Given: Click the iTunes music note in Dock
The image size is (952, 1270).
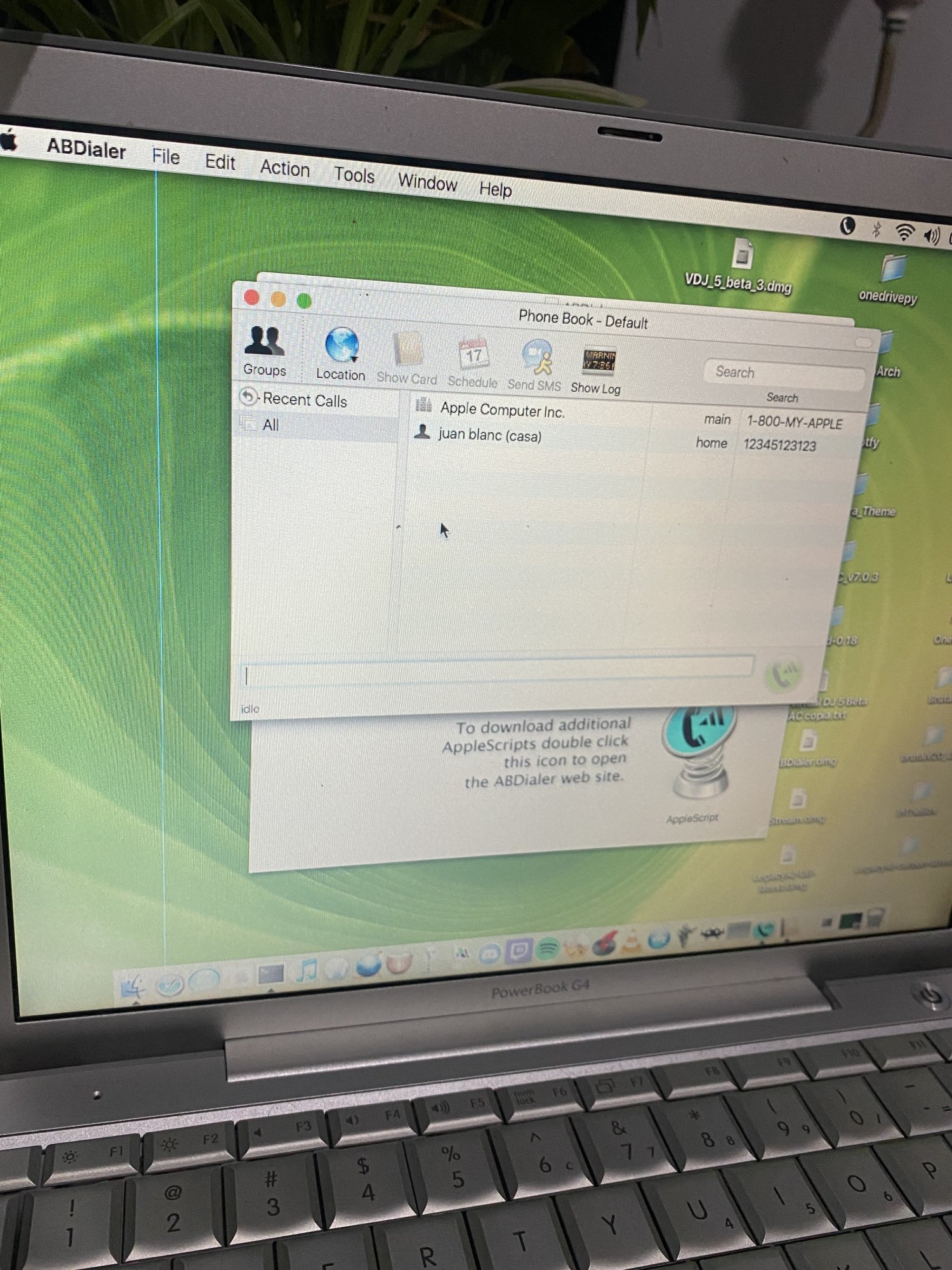Looking at the screenshot, I should (308, 972).
